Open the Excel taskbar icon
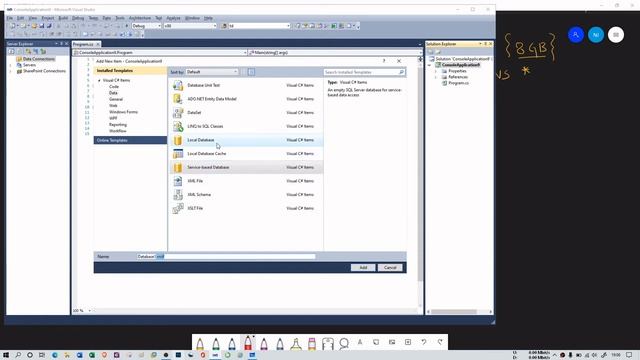This screenshot has height=360, width=640. click(x=92, y=355)
